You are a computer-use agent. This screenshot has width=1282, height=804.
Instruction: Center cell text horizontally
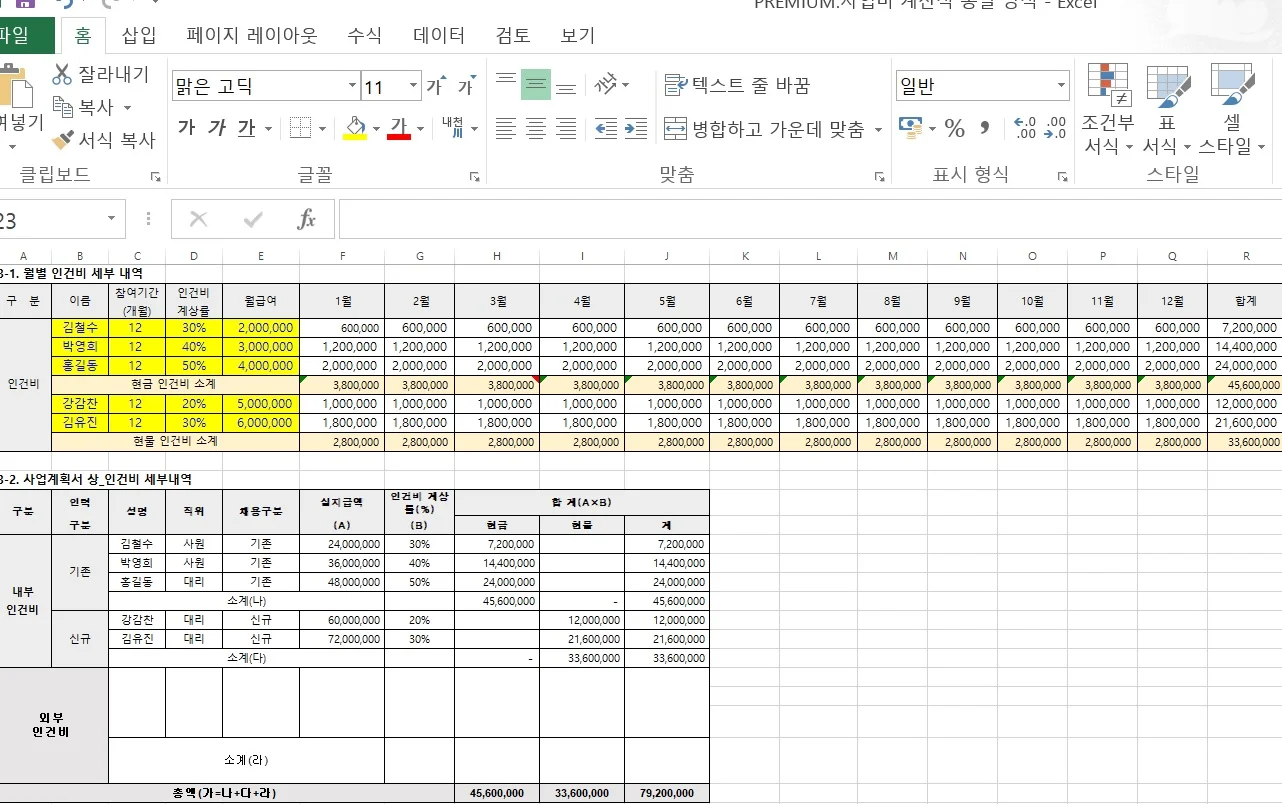point(536,128)
